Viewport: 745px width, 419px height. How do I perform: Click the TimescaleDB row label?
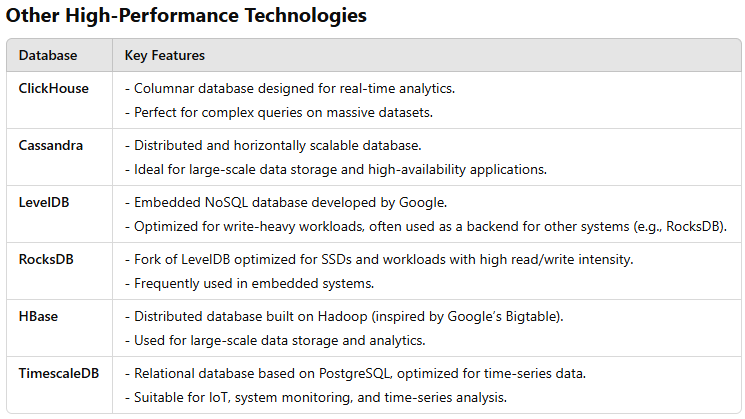coord(58,373)
